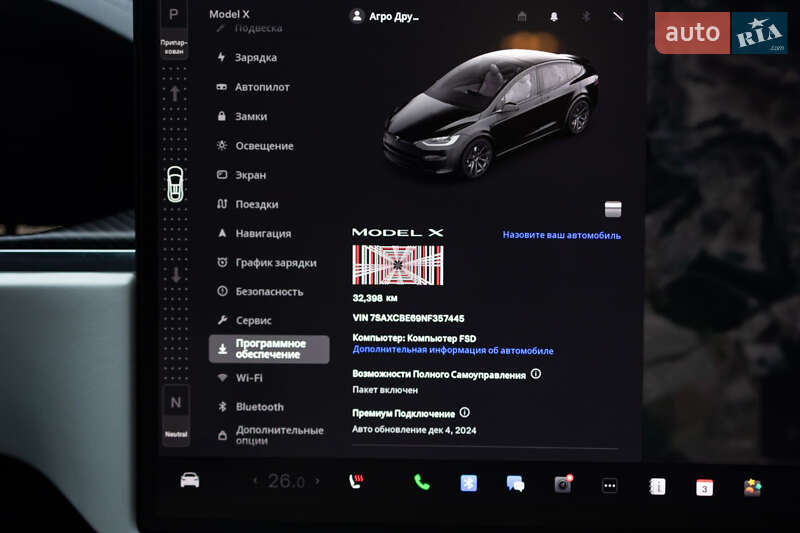This screenshot has width=800, height=533.
Task: Open the Сервис menu
Action: click(x=245, y=320)
